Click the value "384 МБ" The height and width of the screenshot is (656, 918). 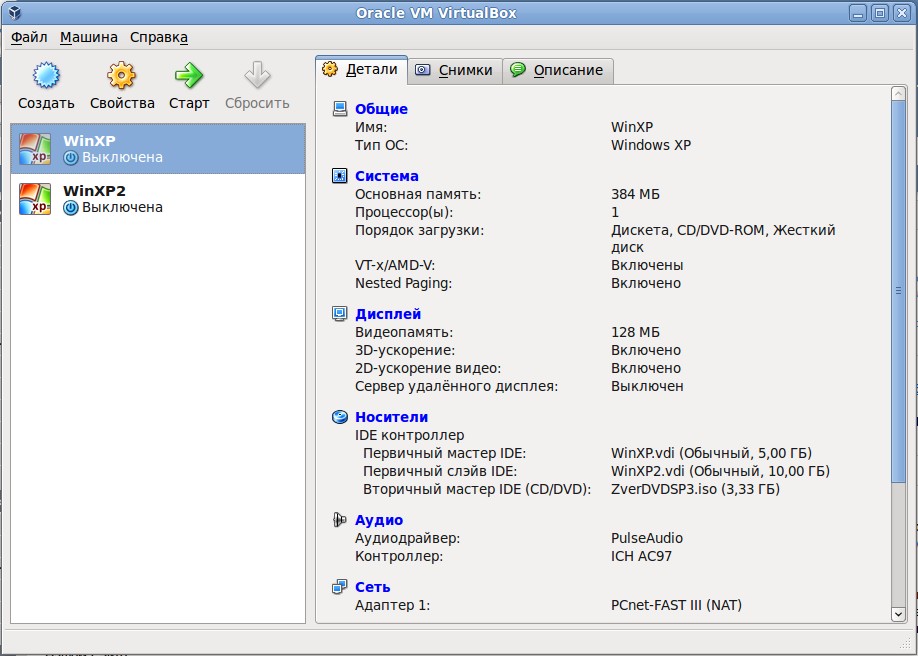pyautogui.click(x=635, y=194)
